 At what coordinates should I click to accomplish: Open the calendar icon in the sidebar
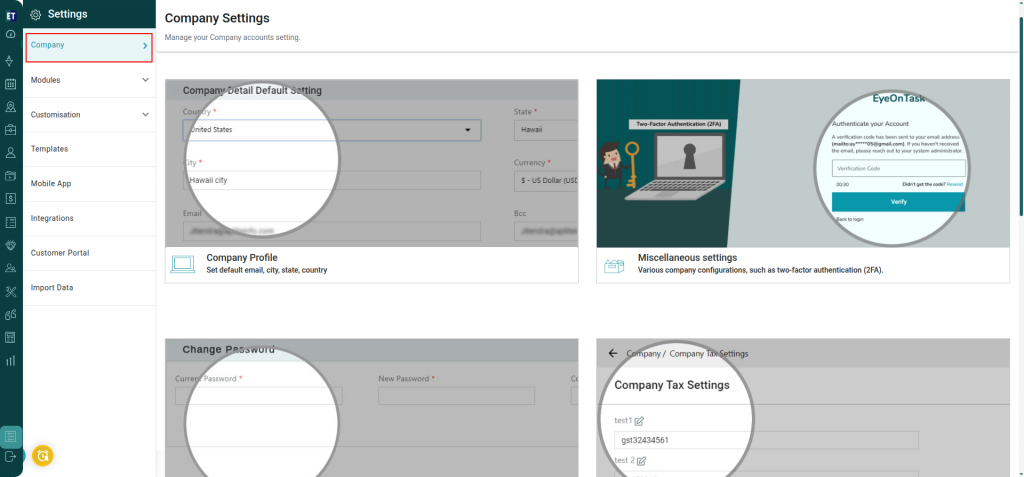pos(10,84)
